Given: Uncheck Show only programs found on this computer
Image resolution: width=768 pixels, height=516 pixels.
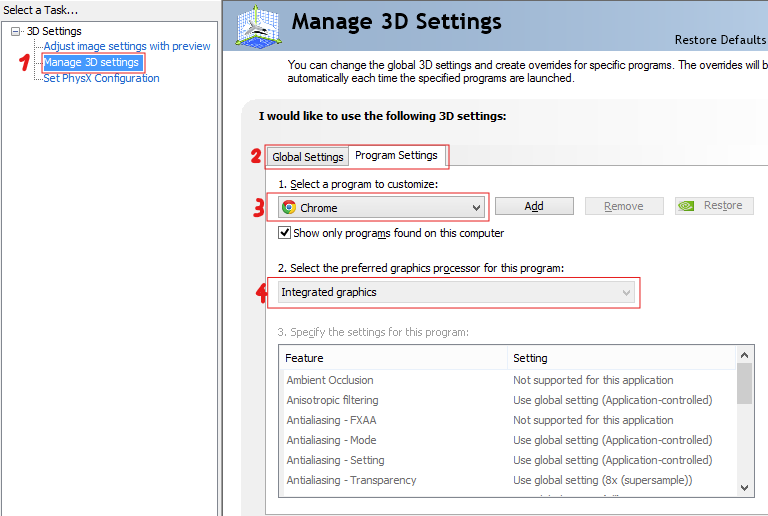Looking at the screenshot, I should coord(285,233).
